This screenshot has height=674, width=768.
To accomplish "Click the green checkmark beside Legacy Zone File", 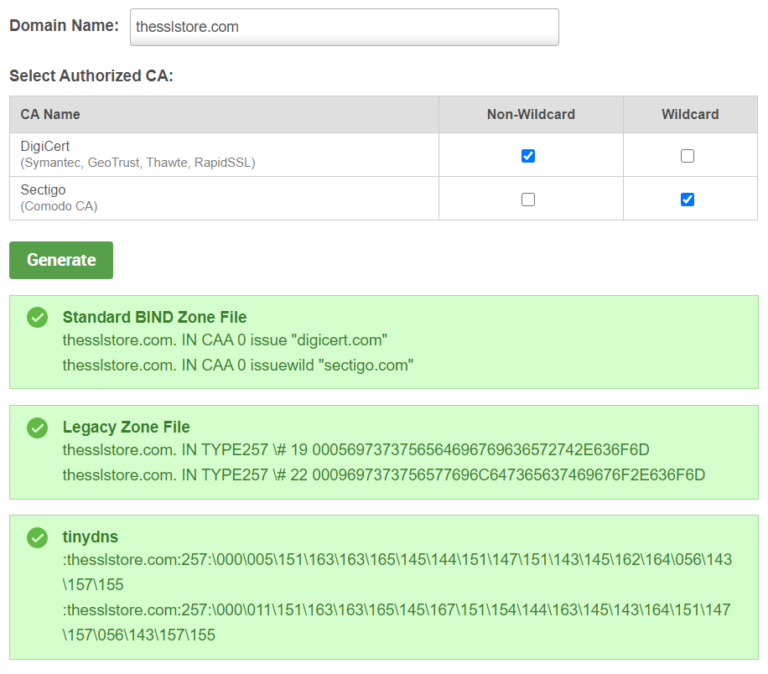I will (37, 428).
